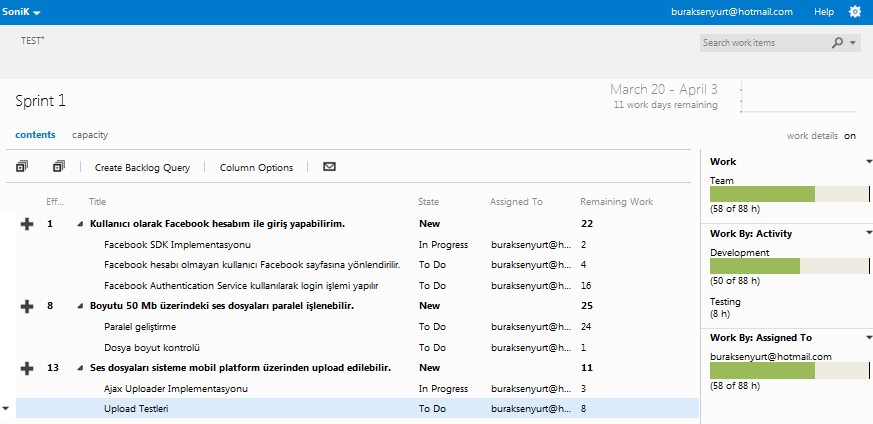The image size is (873, 424).
Task: Collapse the Work by Activity section
Action: click(x=868, y=232)
